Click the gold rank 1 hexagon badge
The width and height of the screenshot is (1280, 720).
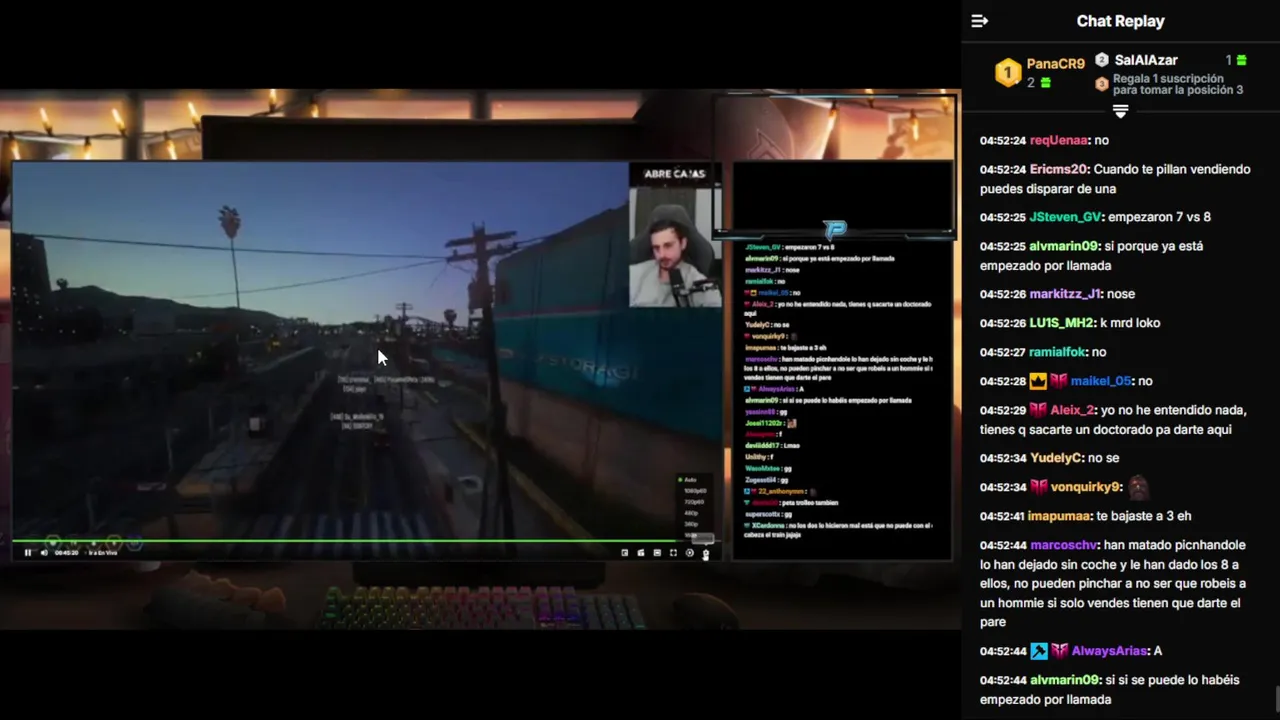click(x=1008, y=72)
